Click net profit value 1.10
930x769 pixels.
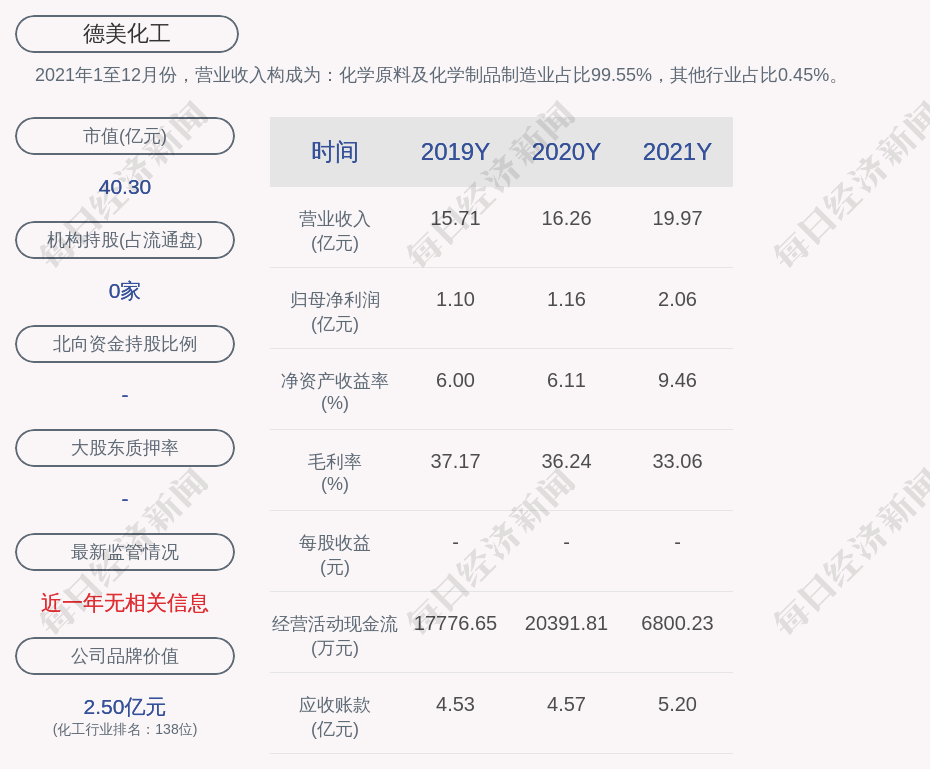tap(456, 299)
